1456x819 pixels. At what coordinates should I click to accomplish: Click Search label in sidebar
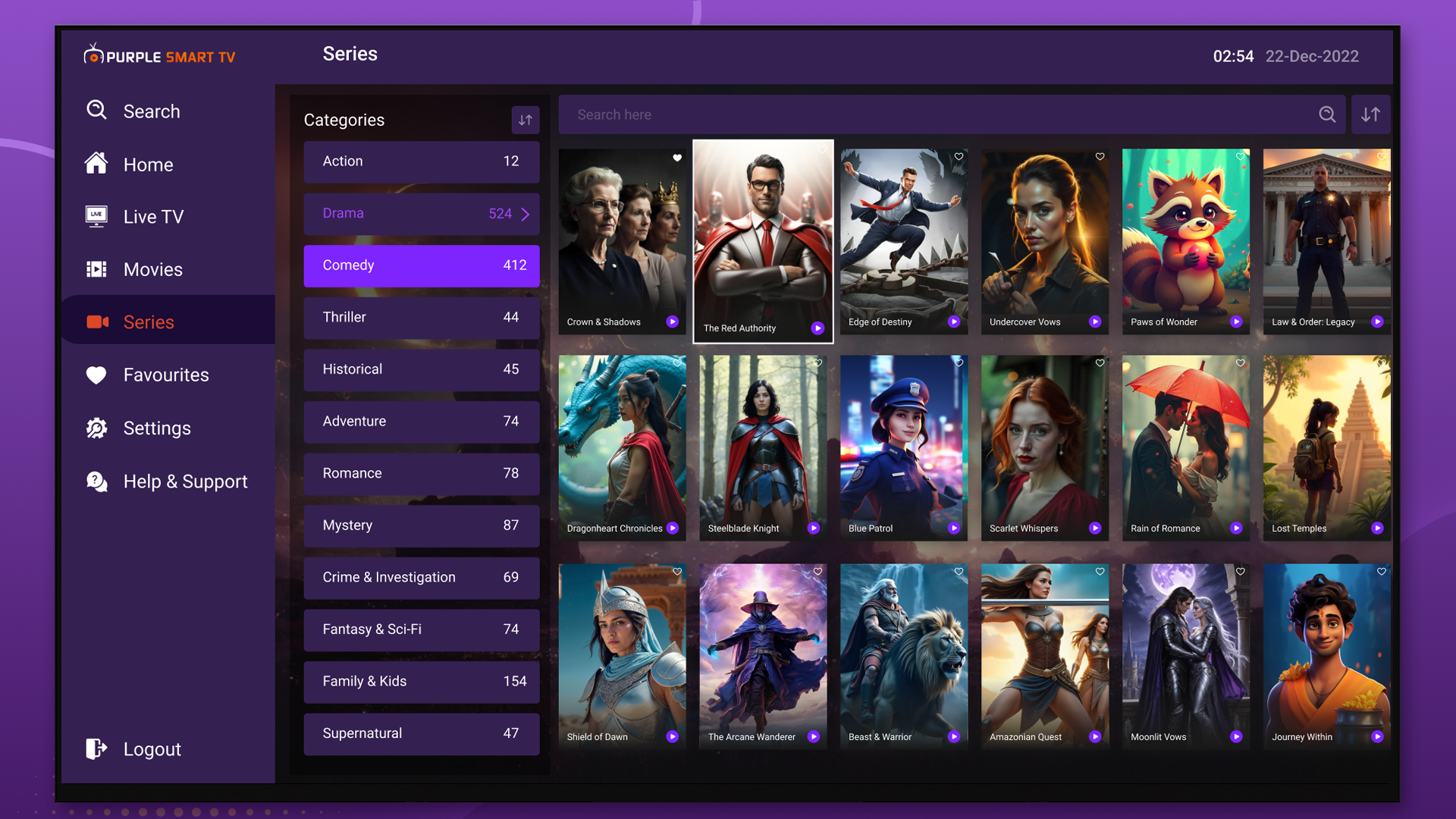pos(152,111)
